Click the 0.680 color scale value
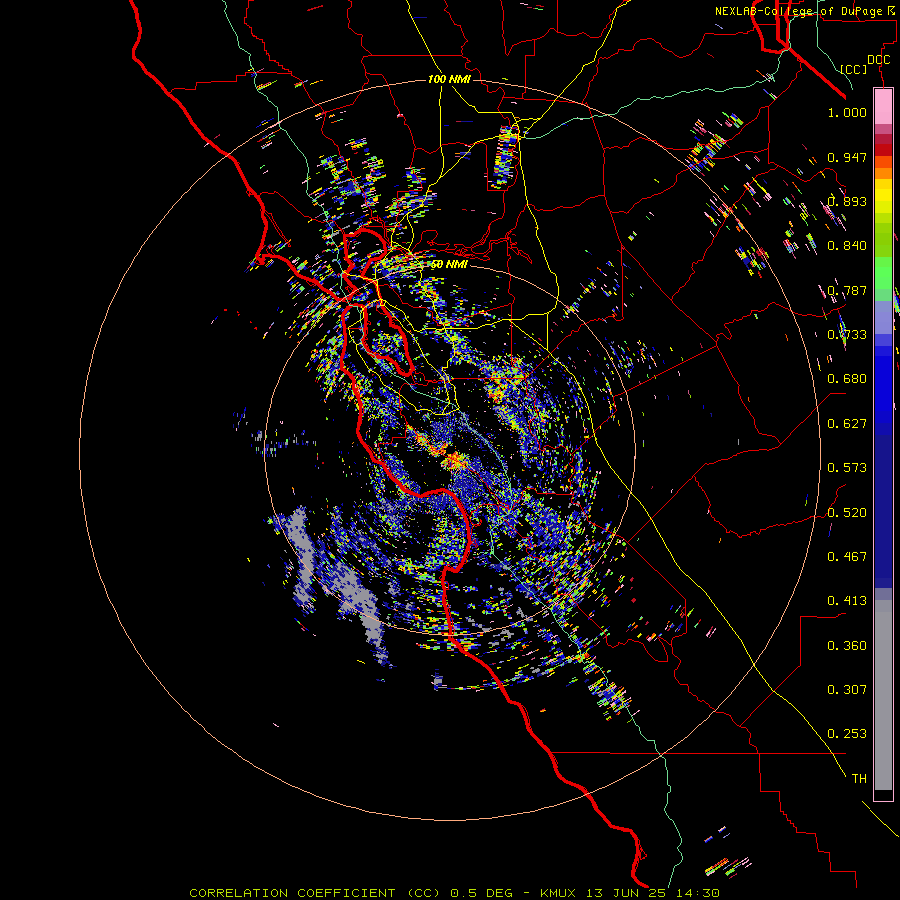 coord(847,379)
